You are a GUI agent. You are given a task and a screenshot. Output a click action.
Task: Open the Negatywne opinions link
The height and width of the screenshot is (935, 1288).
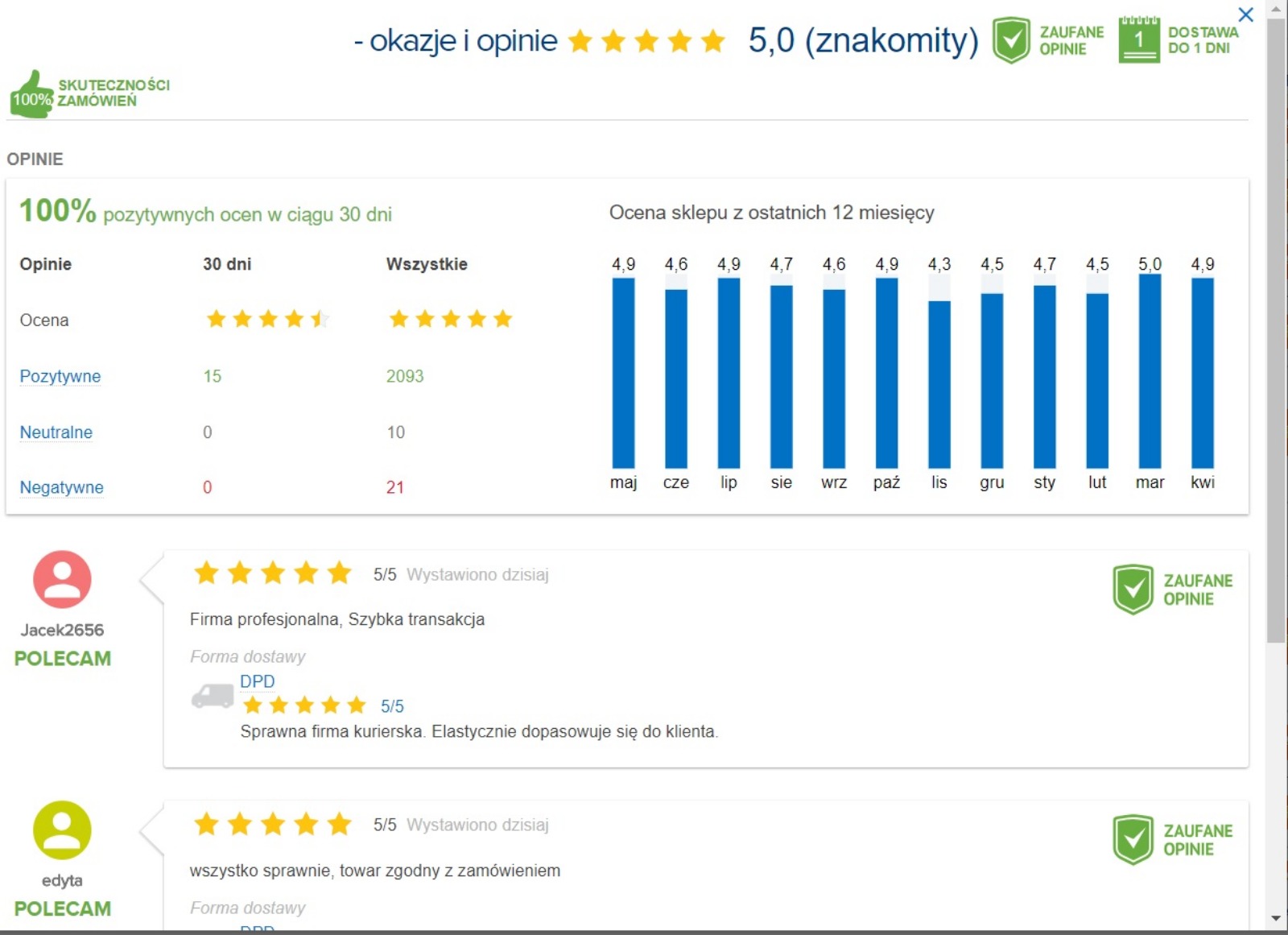coord(62,487)
